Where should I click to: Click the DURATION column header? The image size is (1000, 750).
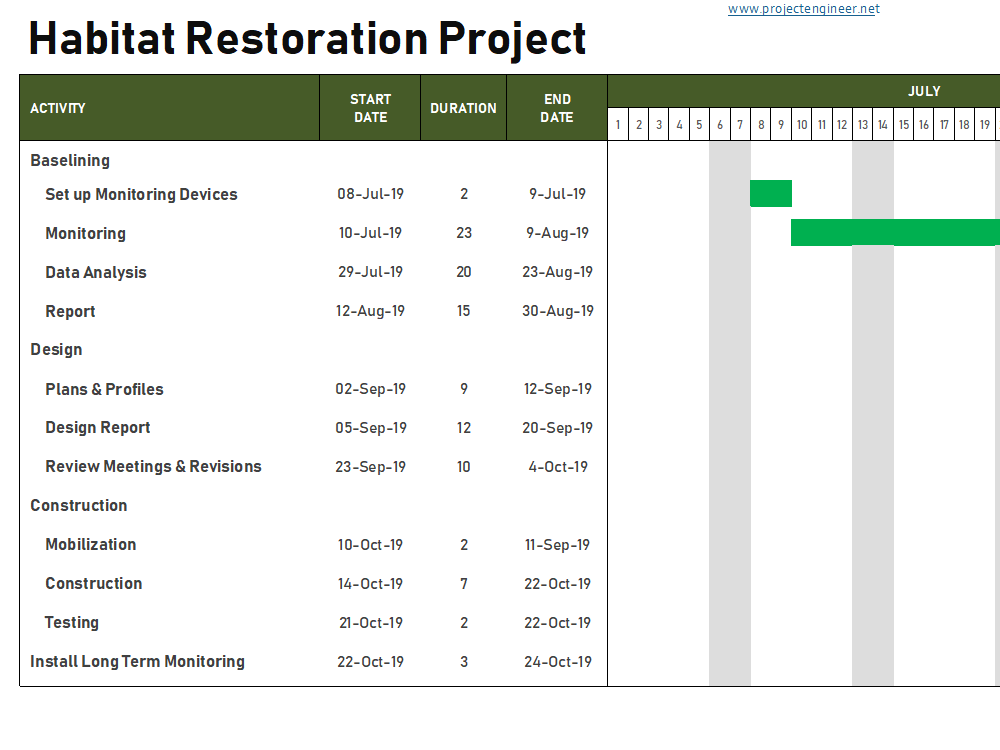[464, 108]
